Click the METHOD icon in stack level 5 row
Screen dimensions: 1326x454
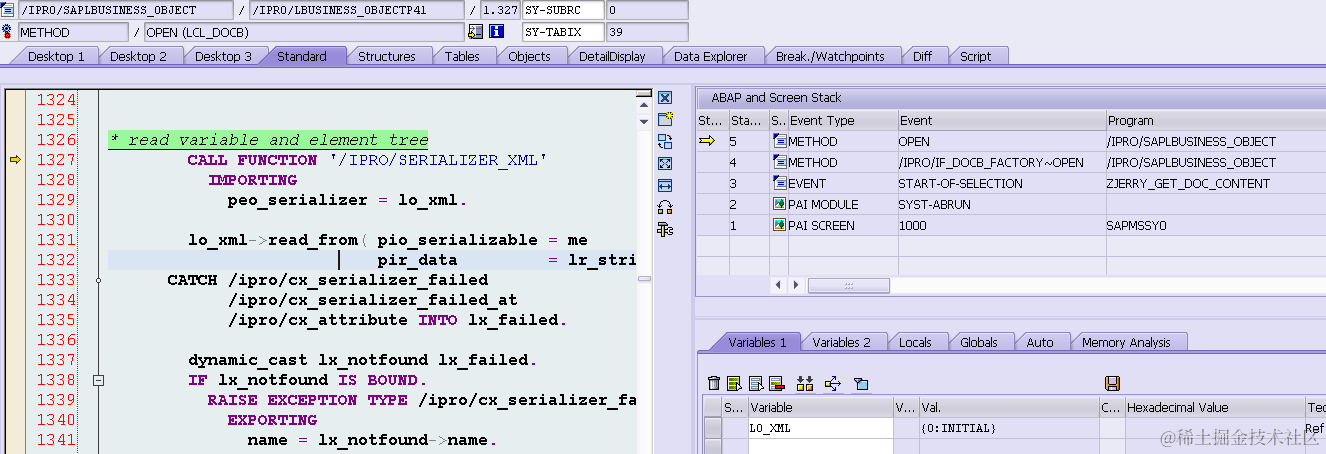780,141
